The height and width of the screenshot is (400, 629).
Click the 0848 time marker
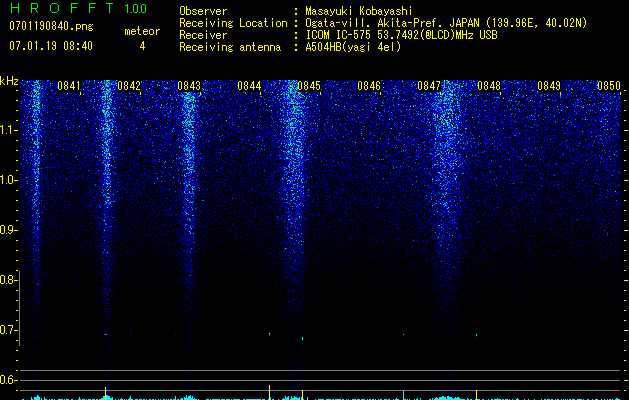coord(489,86)
